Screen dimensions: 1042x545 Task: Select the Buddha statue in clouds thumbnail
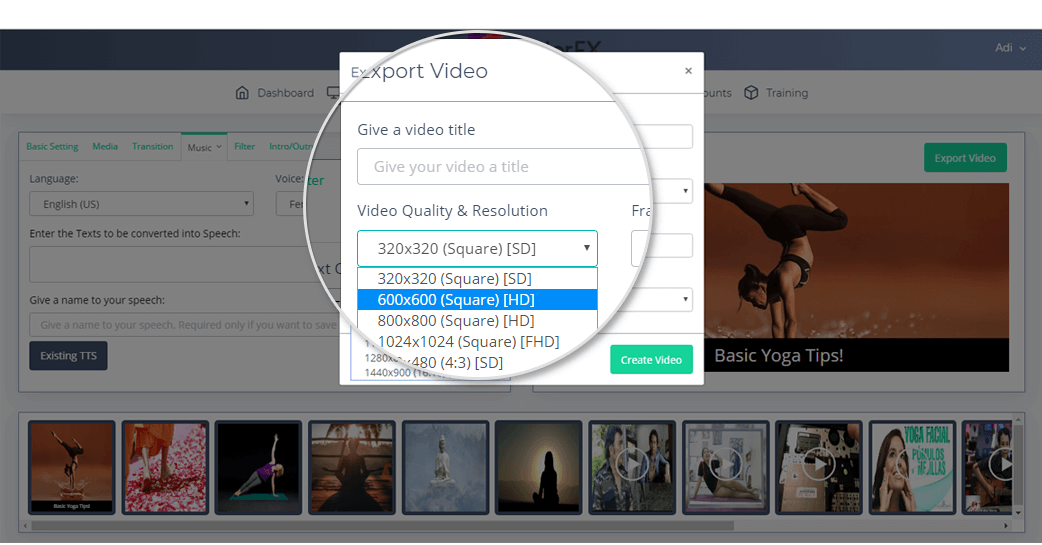(x=445, y=468)
